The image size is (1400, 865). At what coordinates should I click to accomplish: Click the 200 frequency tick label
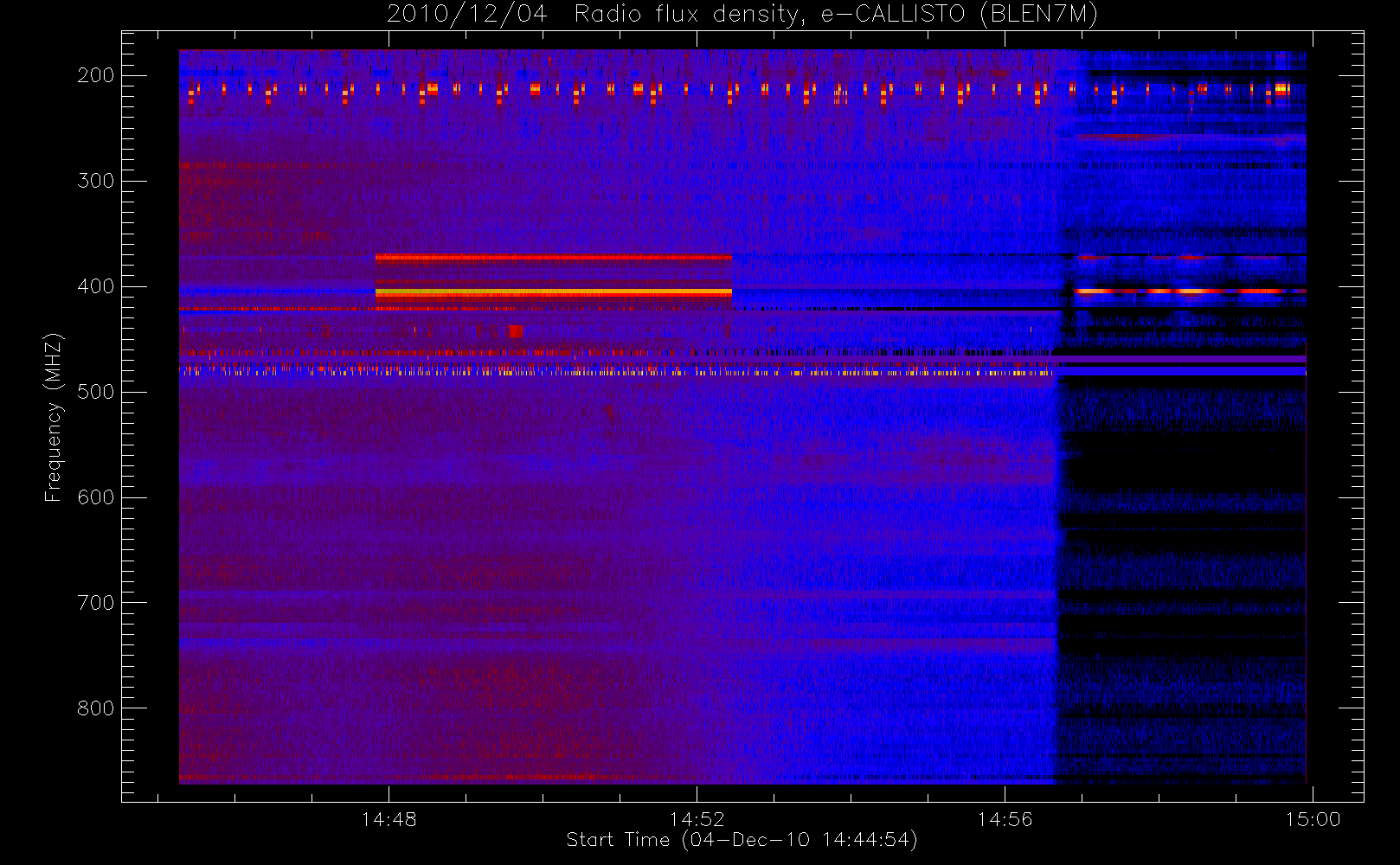pos(95,75)
